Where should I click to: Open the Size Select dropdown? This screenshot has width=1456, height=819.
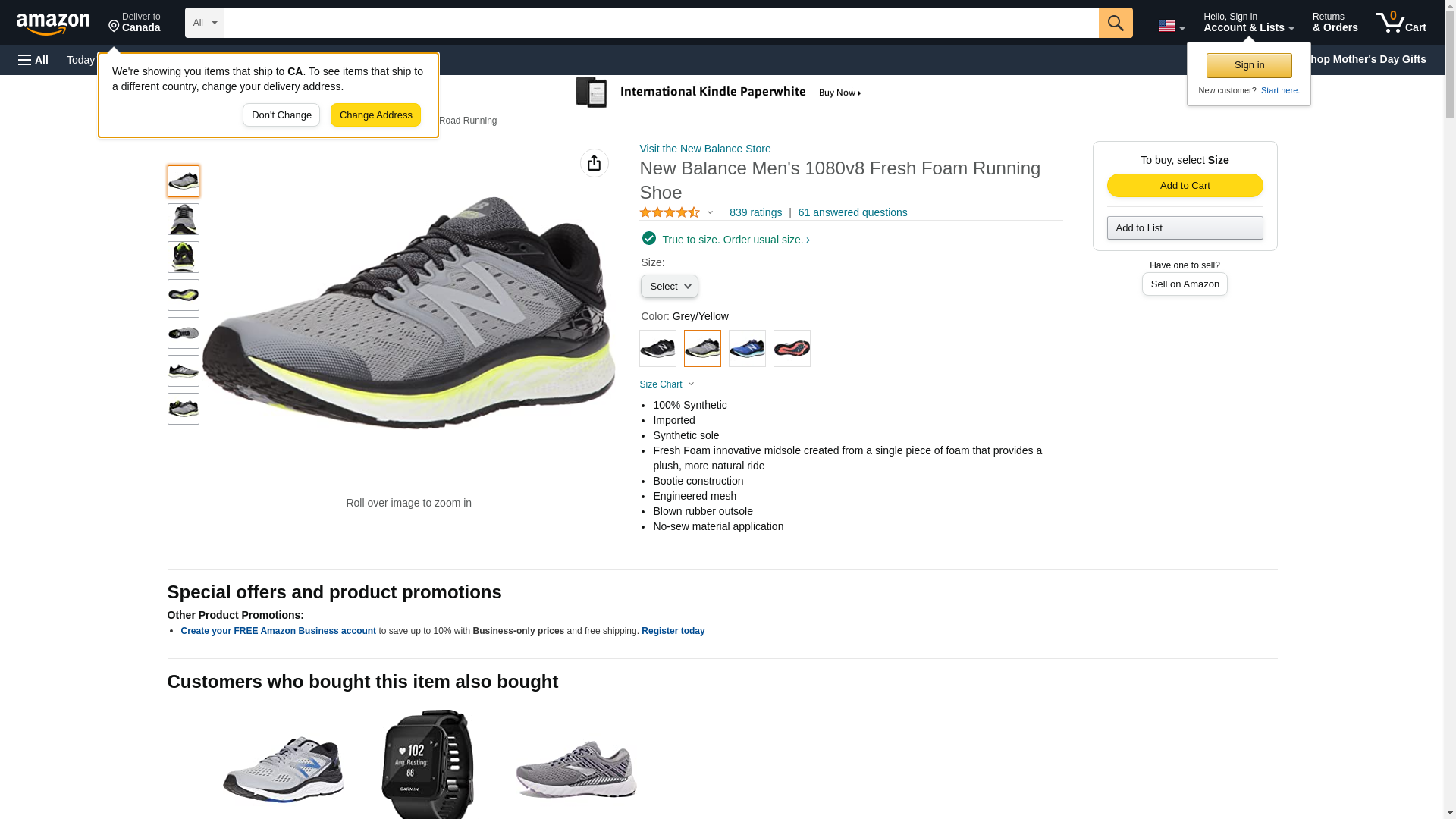(669, 287)
